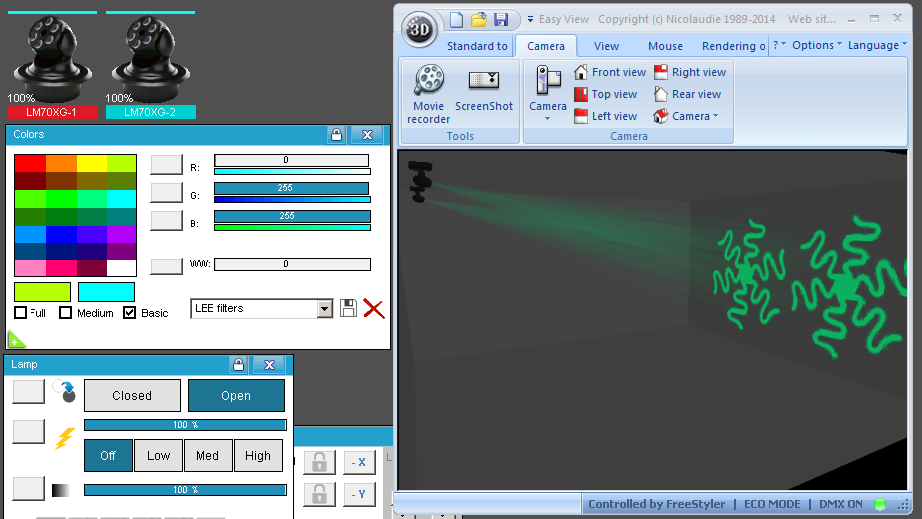Open the Language menu dropdown
The width and height of the screenshot is (922, 519).
pyautogui.click(x=877, y=45)
